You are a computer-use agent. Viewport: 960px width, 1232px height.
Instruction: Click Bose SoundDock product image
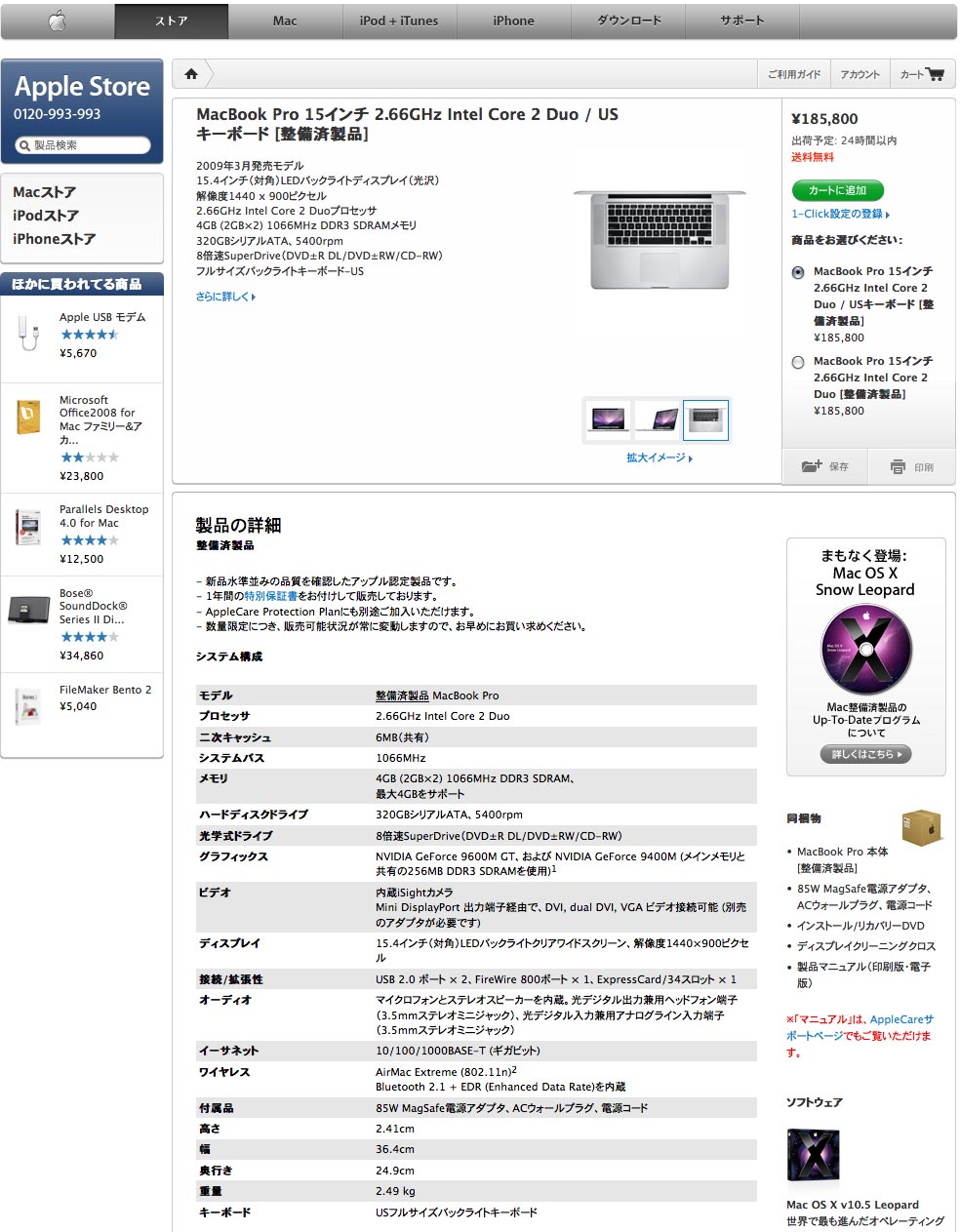[x=28, y=609]
